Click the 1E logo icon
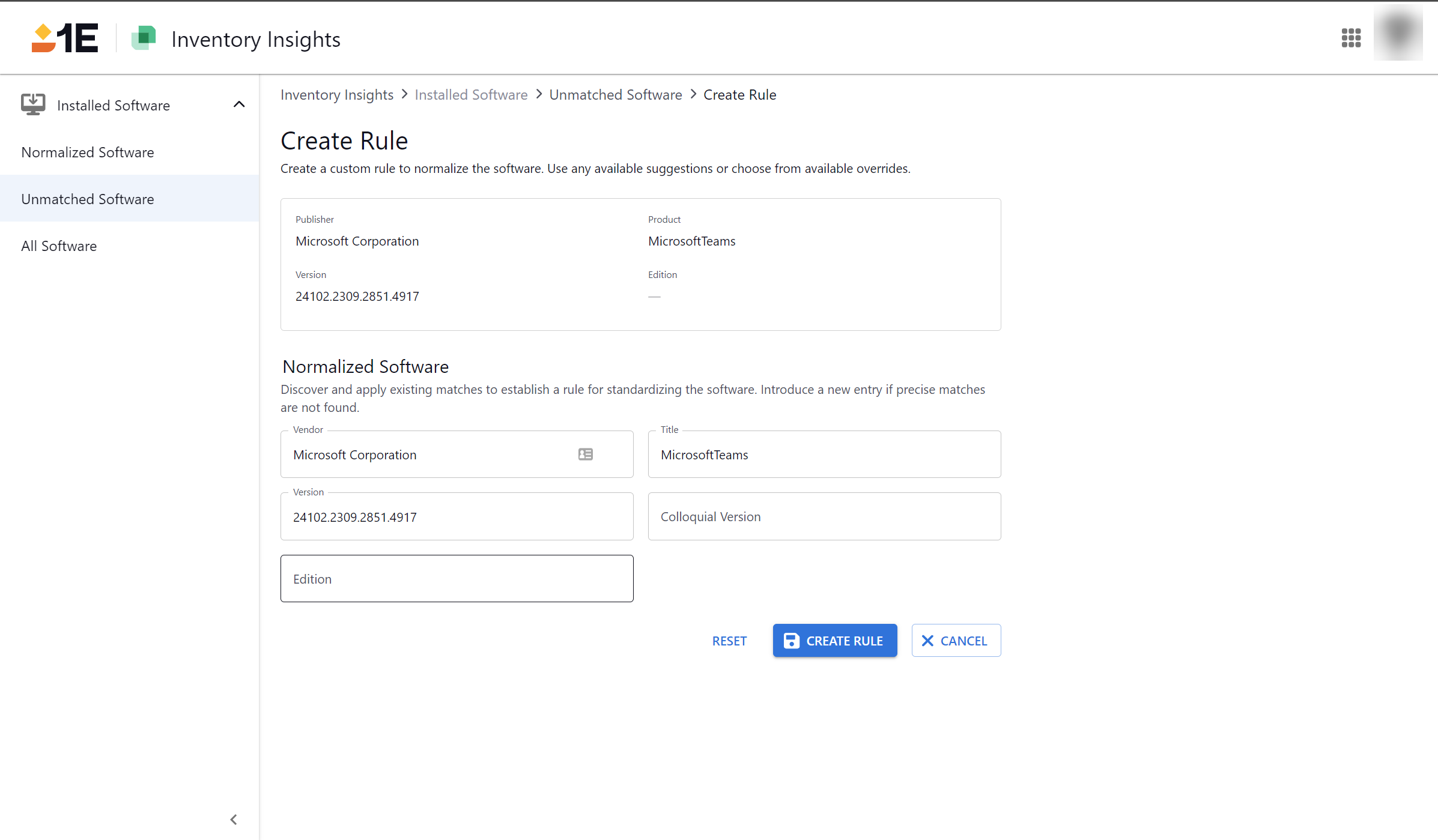 65,38
